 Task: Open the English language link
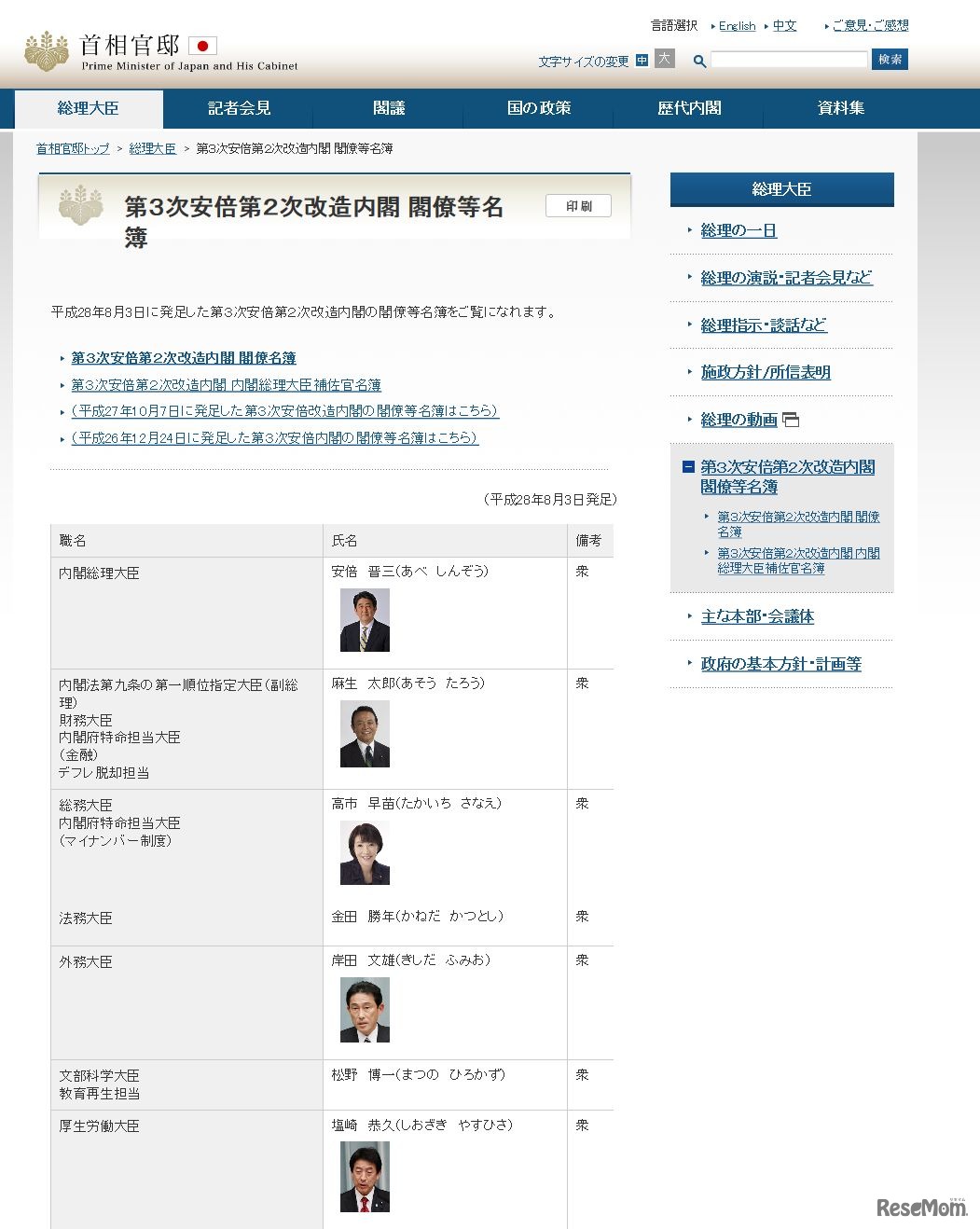pyautogui.click(x=736, y=25)
